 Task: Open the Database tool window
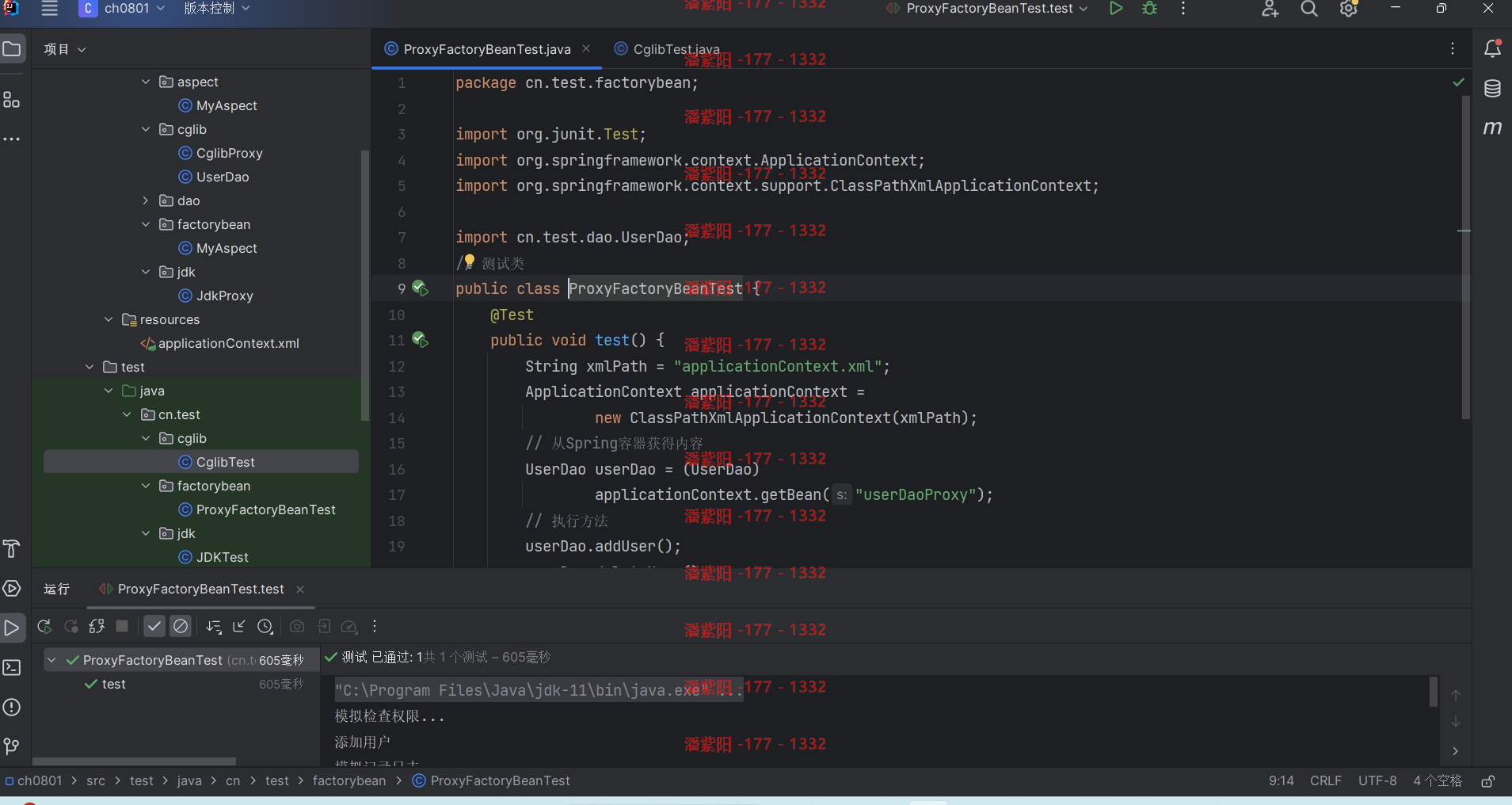1492,89
